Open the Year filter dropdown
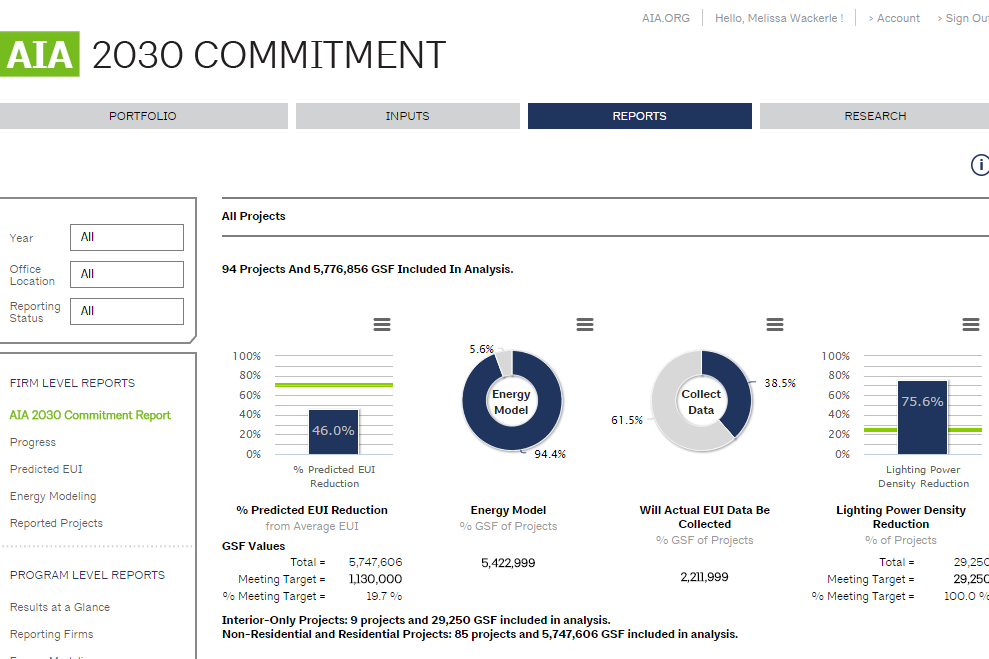 pos(126,237)
